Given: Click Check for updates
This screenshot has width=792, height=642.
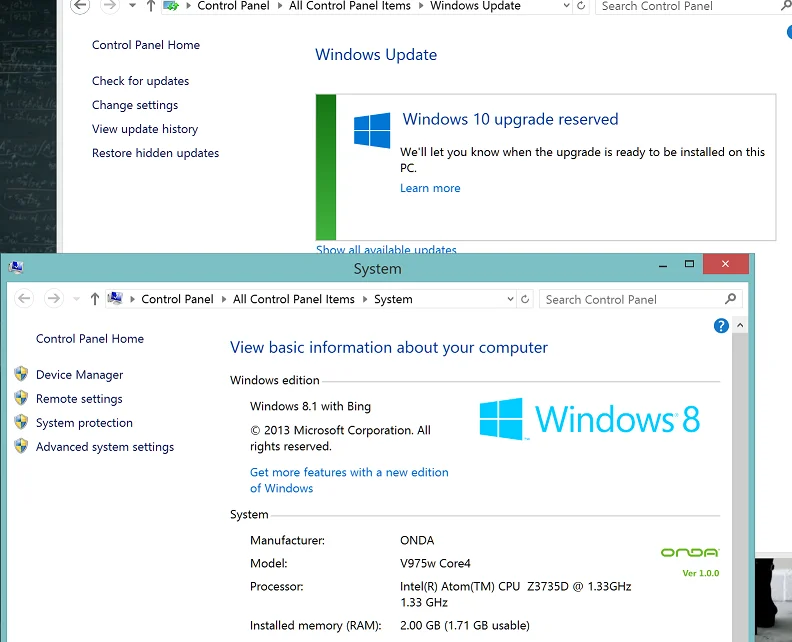Looking at the screenshot, I should (140, 81).
